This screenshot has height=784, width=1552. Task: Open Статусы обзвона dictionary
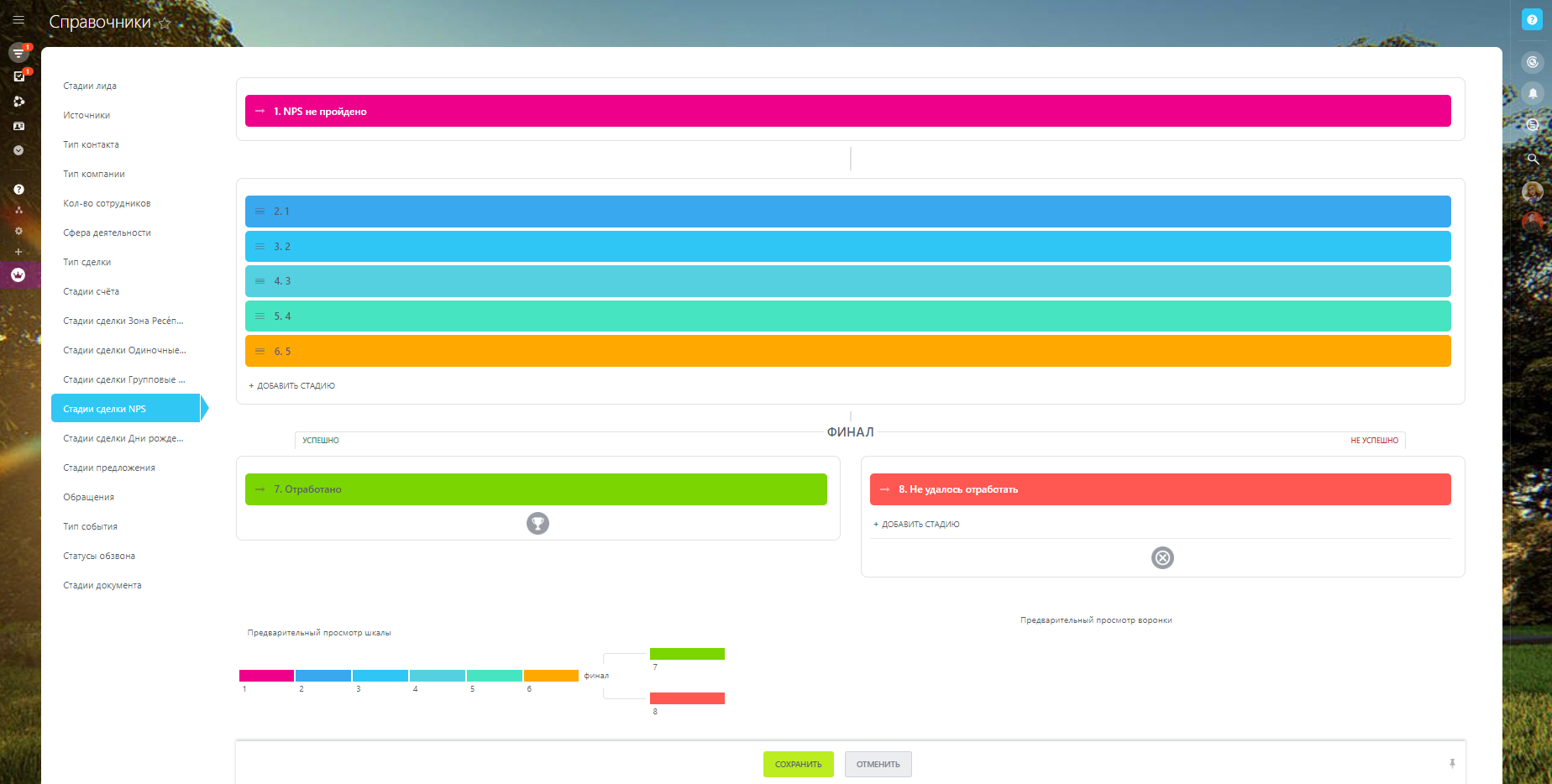(99, 556)
